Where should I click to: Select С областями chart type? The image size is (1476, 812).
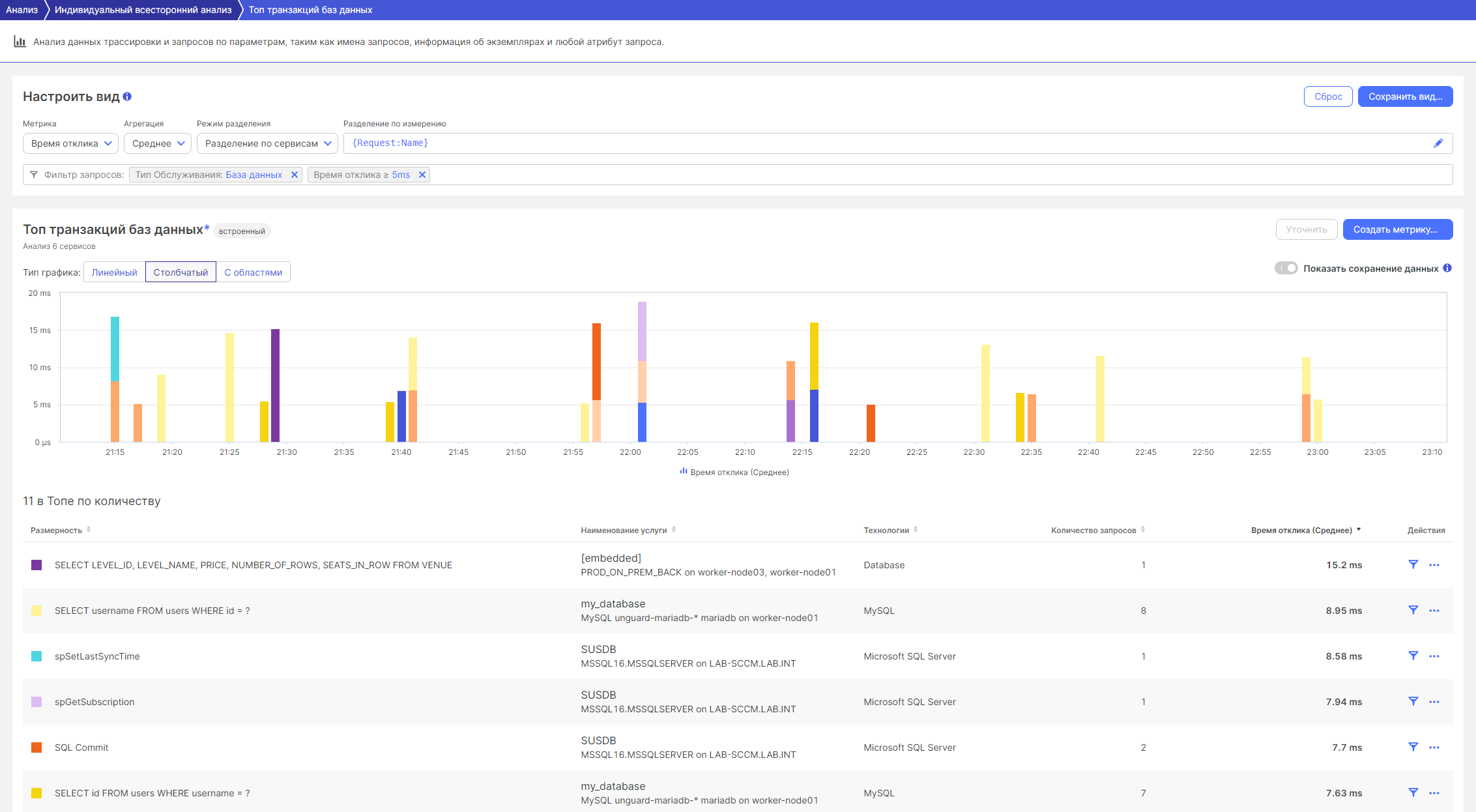click(253, 272)
